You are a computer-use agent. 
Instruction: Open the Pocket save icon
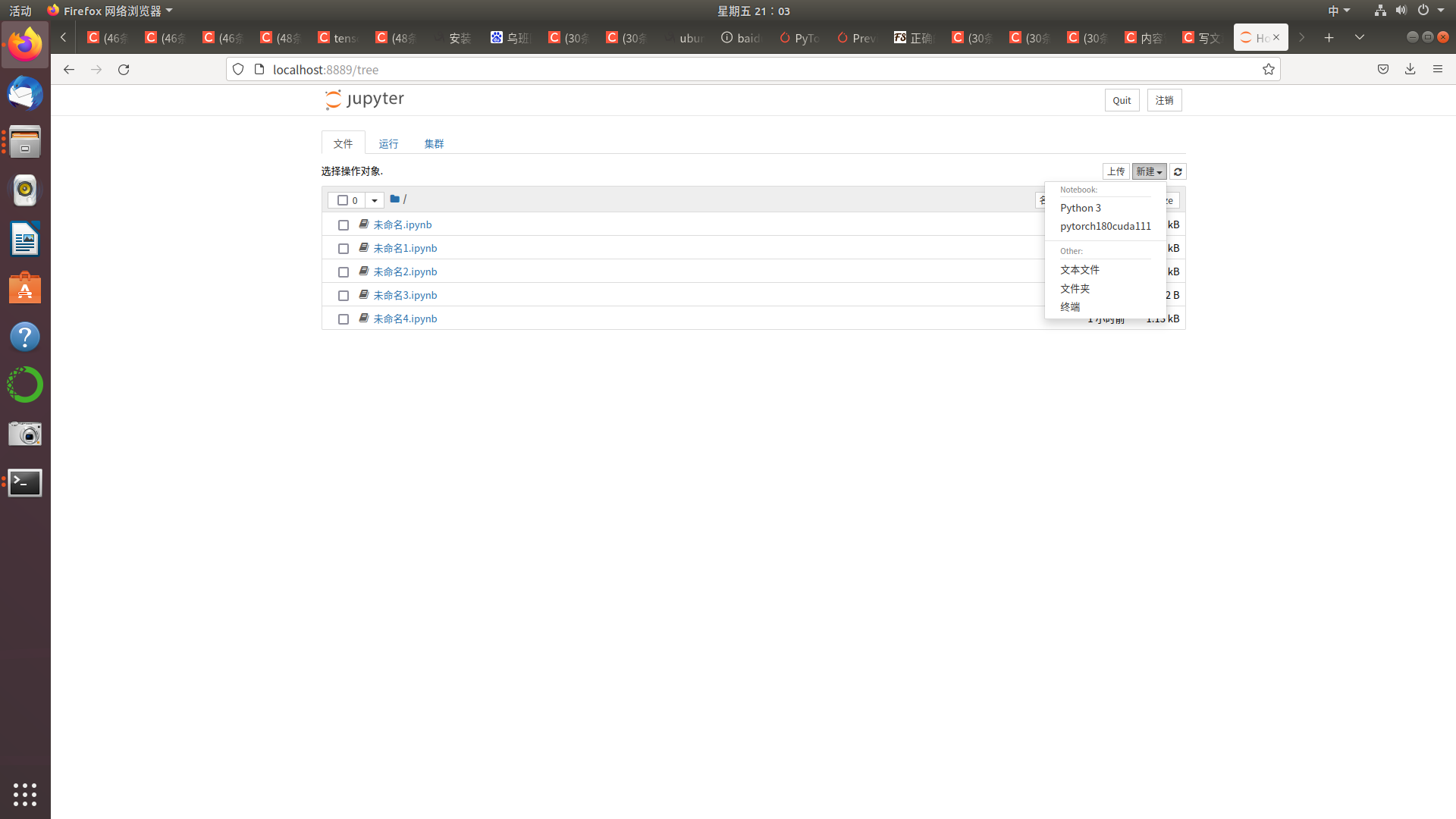coord(1383,70)
